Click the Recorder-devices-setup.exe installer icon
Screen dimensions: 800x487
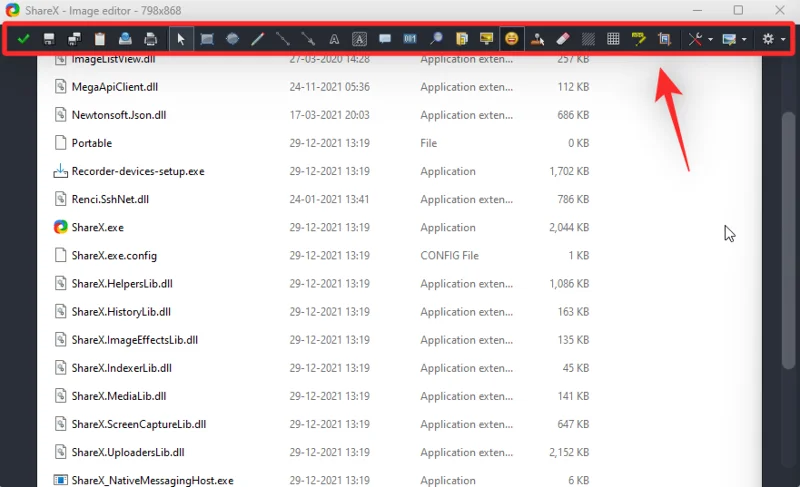tap(60, 171)
